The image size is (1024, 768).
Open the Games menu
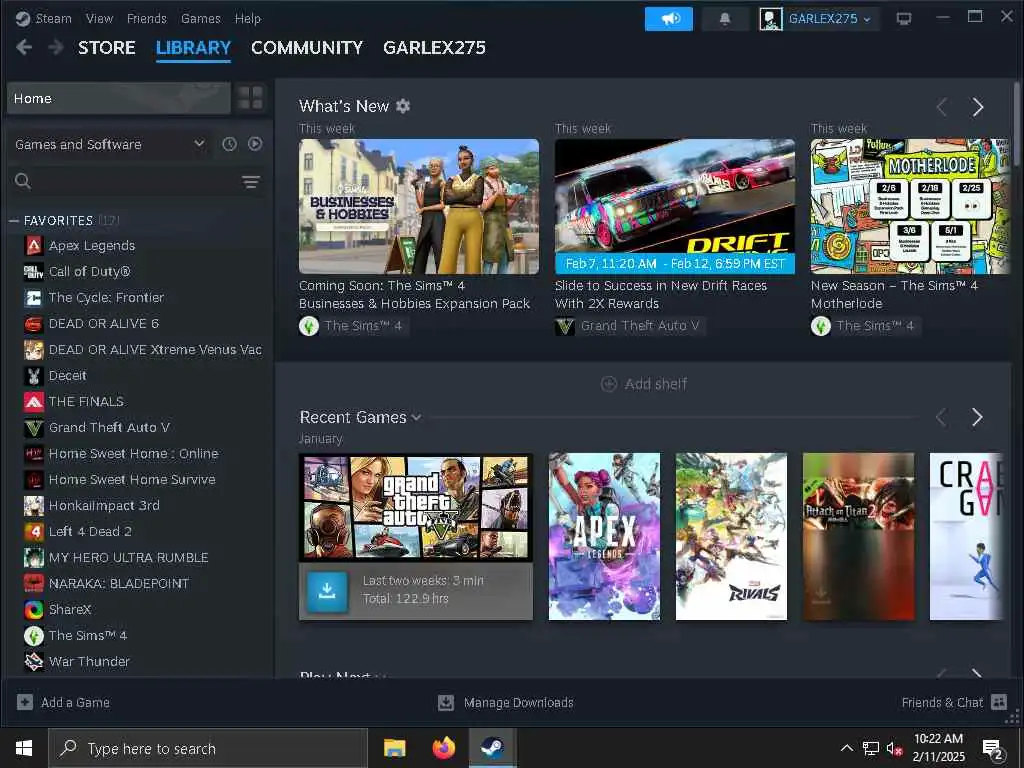200,18
